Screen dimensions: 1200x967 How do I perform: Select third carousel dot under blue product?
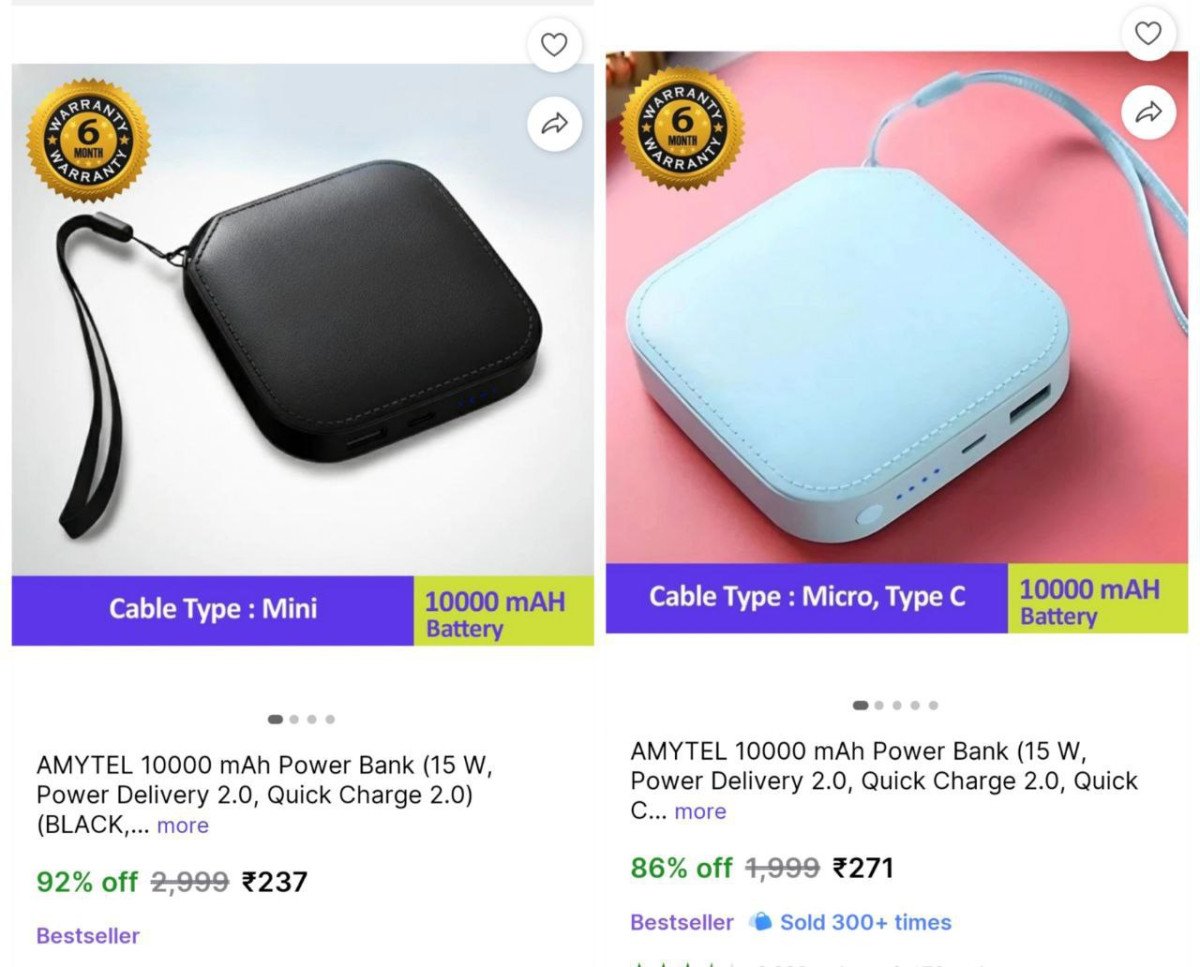coord(897,705)
